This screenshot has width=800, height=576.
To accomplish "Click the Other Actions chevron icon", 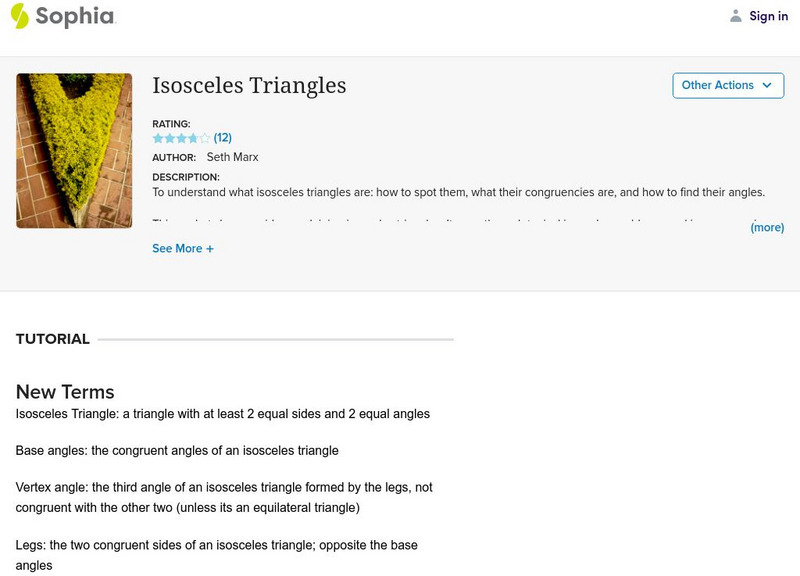I will (x=765, y=86).
